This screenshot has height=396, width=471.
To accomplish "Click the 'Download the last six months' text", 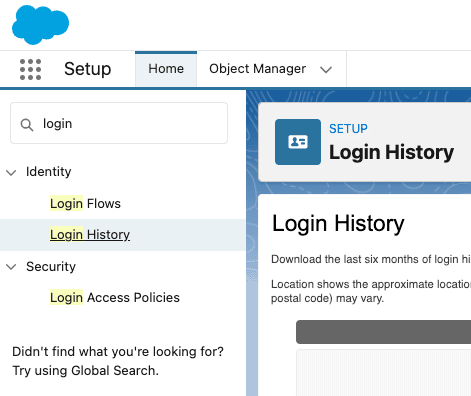I will [x=371, y=259].
